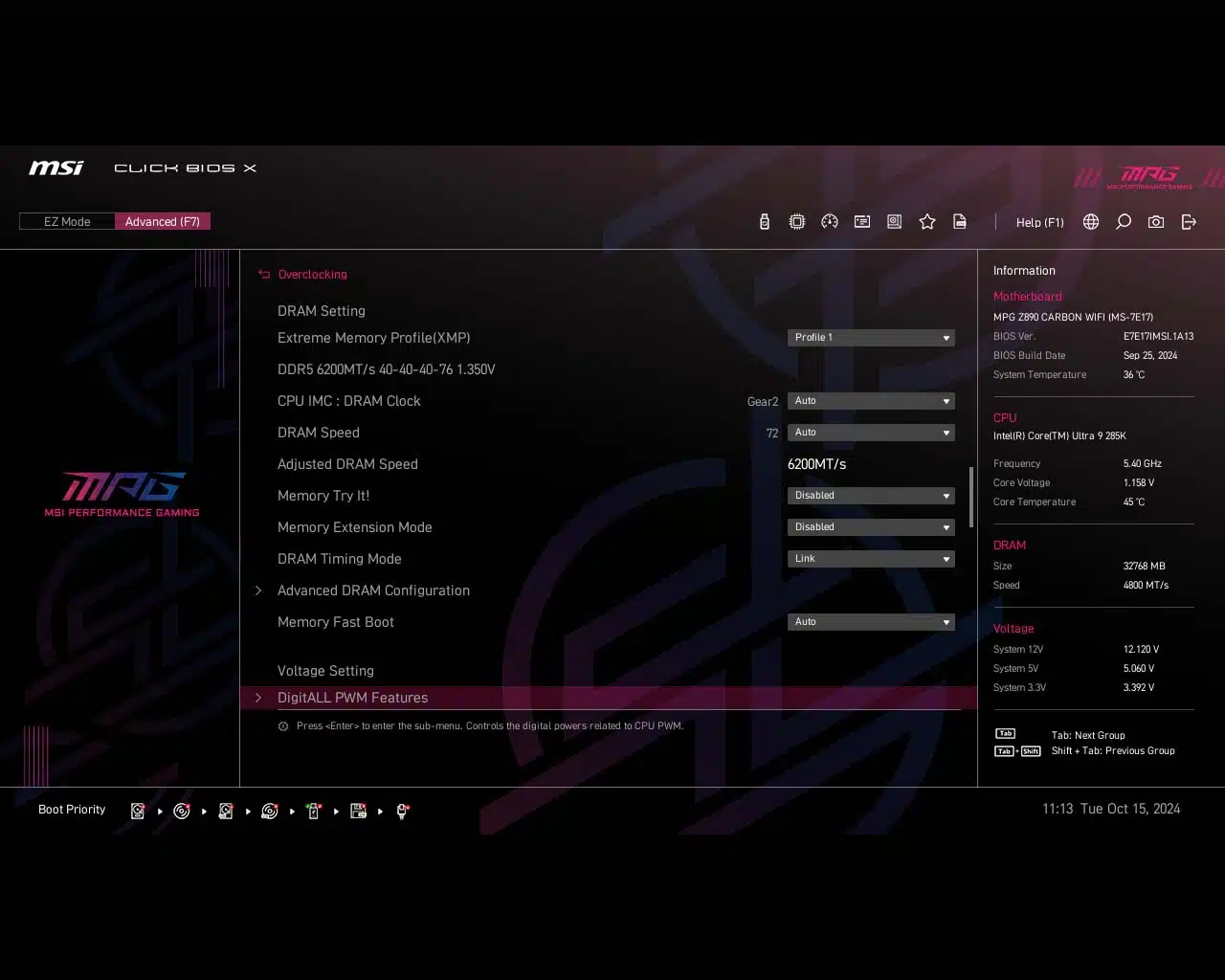Screen dimensions: 1225x980
Task: Click the 11:13 Tue Oct 15, 2024 clock
Action: tap(1111, 809)
